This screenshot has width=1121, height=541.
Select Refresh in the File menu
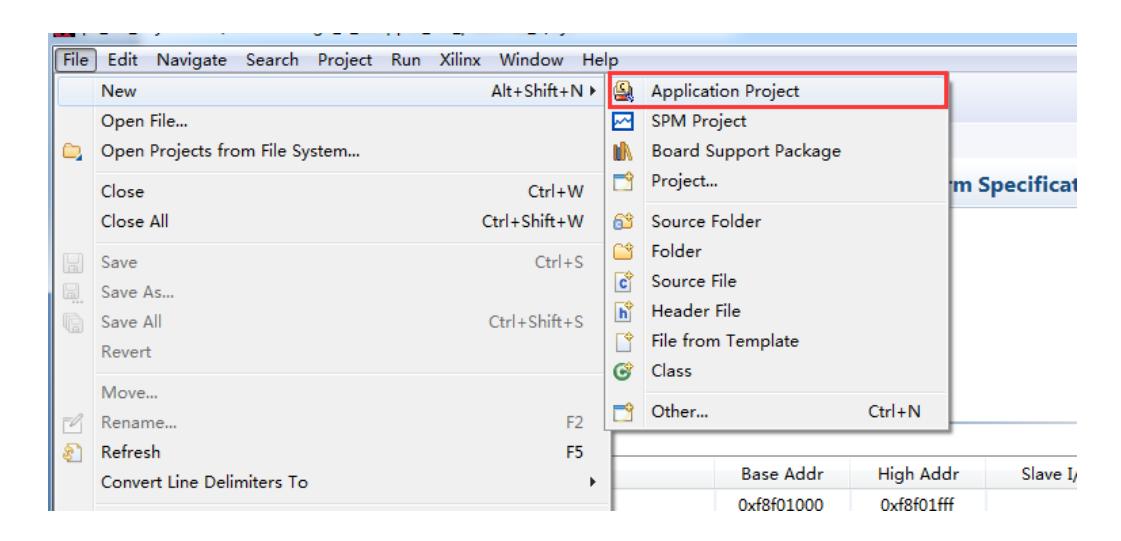pyautogui.click(x=129, y=452)
